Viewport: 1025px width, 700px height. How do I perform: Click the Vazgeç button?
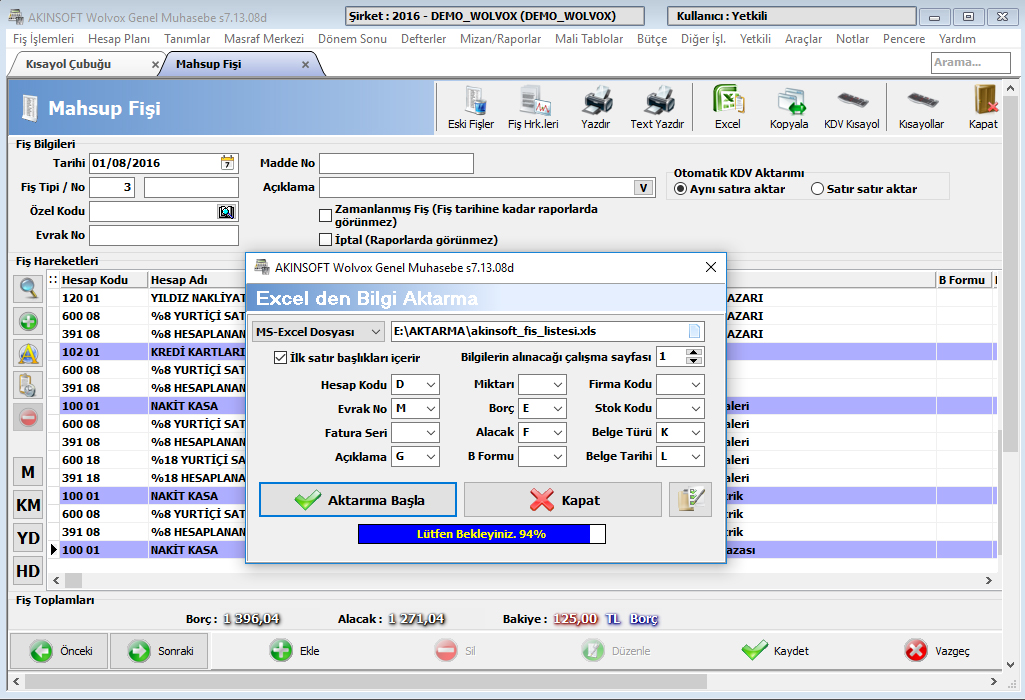937,651
